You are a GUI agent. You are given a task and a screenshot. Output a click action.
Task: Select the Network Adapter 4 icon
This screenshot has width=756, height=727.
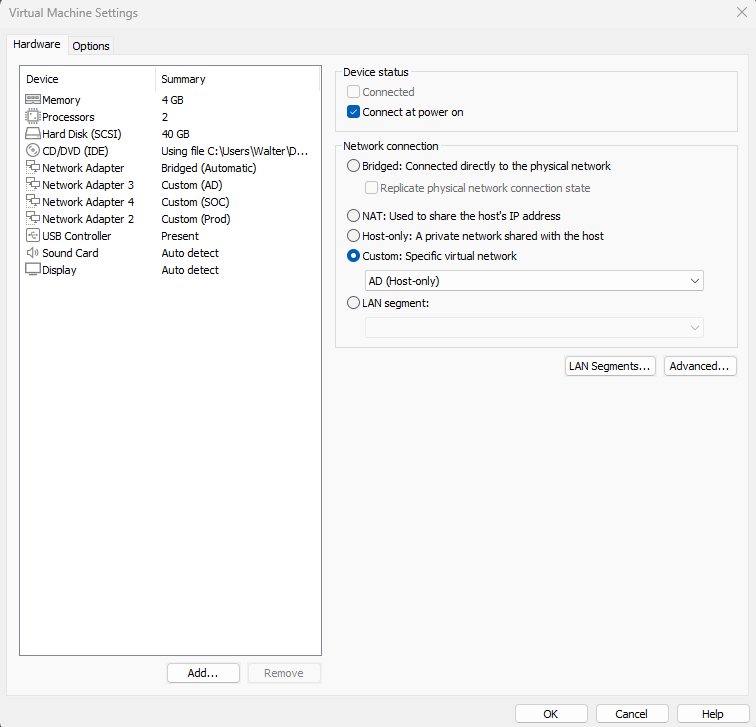point(32,202)
